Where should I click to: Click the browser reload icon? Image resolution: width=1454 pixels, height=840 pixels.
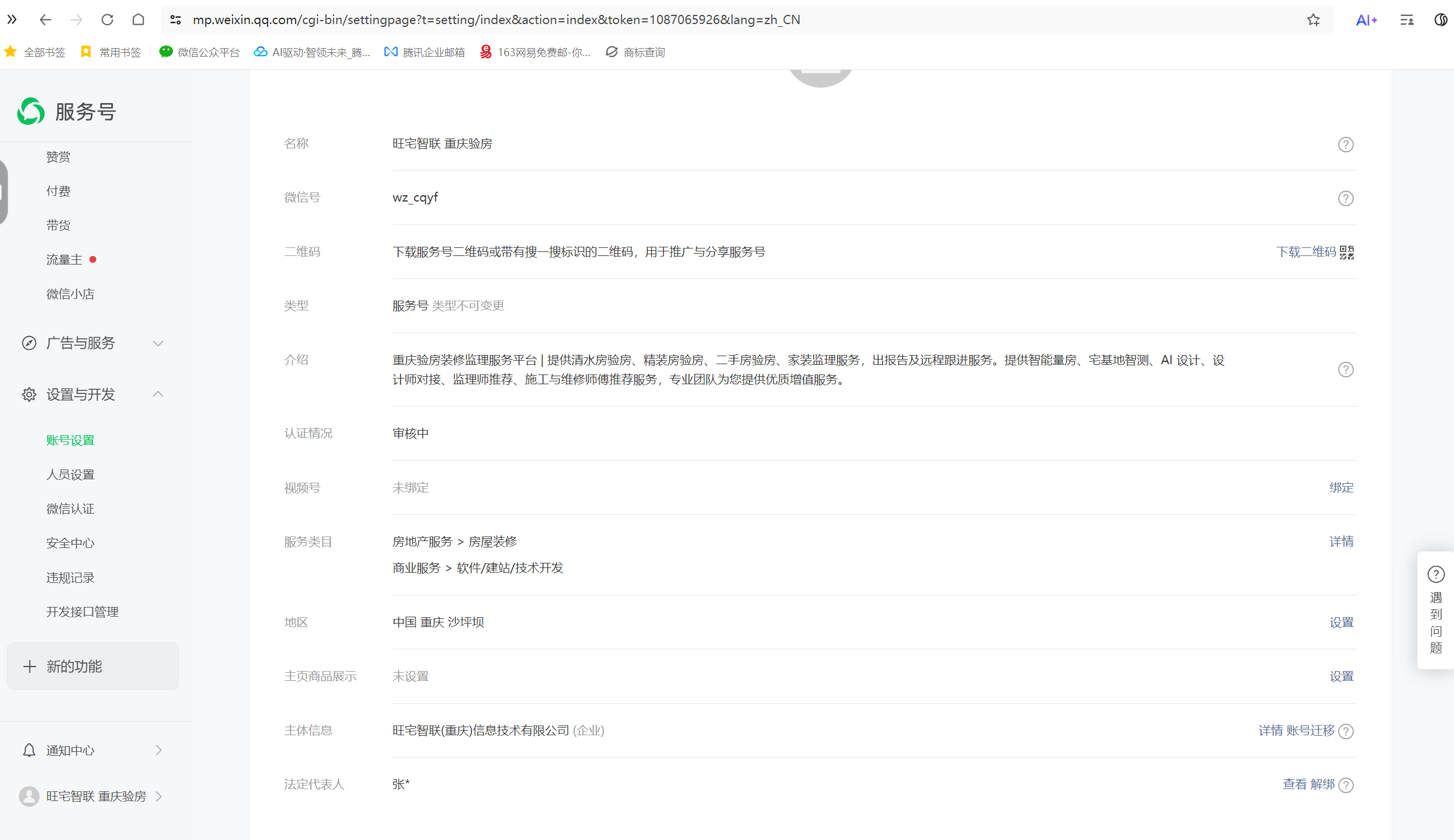click(x=107, y=20)
